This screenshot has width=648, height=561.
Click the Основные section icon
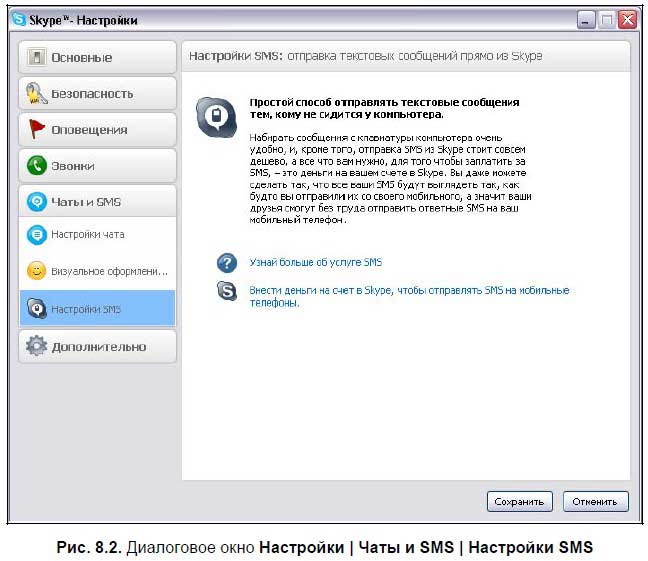coord(37,58)
